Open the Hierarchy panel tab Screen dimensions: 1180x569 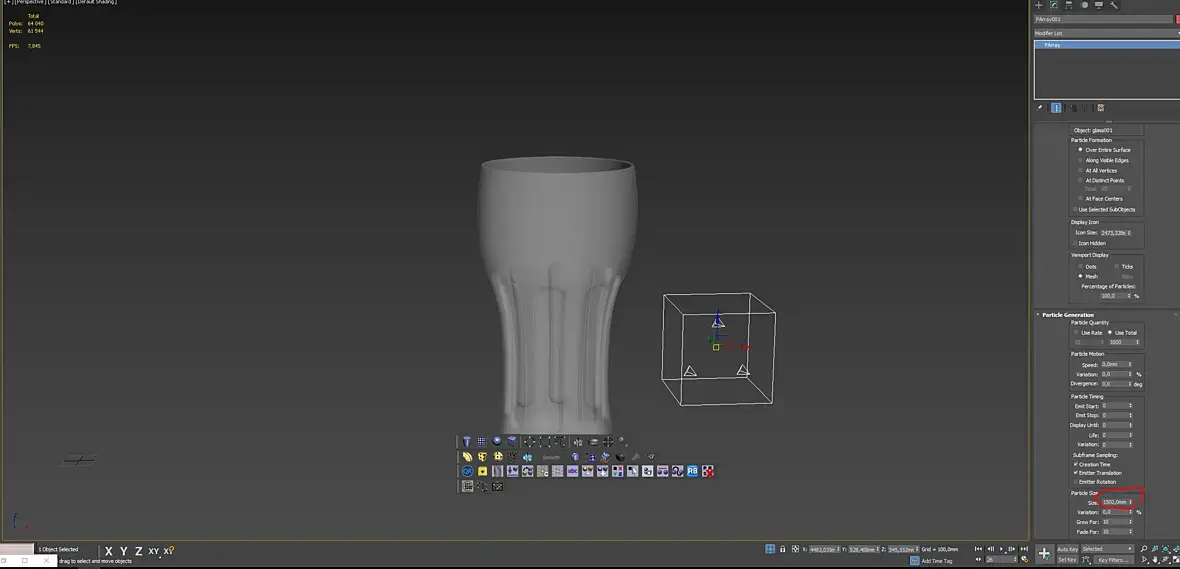(1069, 5)
